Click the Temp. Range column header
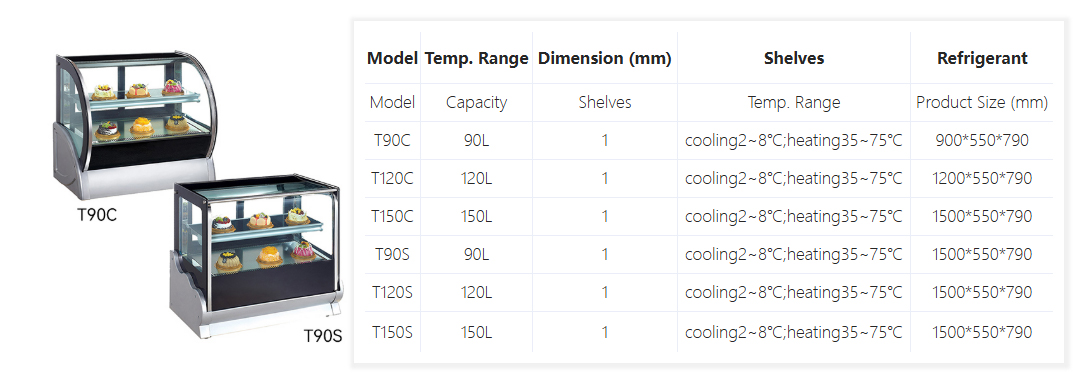The width and height of the screenshot is (1073, 390). (x=476, y=58)
